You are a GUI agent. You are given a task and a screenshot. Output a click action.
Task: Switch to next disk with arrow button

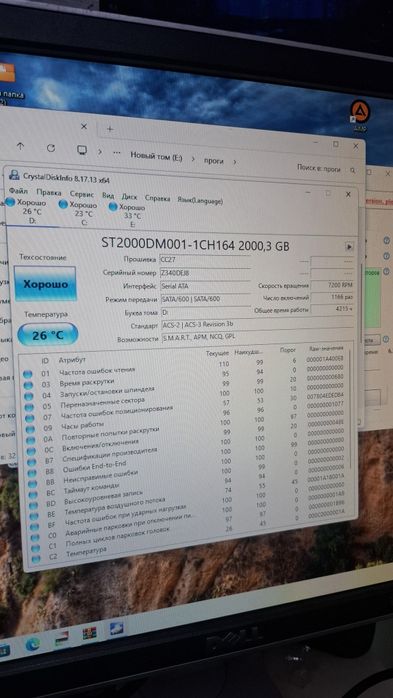pyautogui.click(x=349, y=246)
